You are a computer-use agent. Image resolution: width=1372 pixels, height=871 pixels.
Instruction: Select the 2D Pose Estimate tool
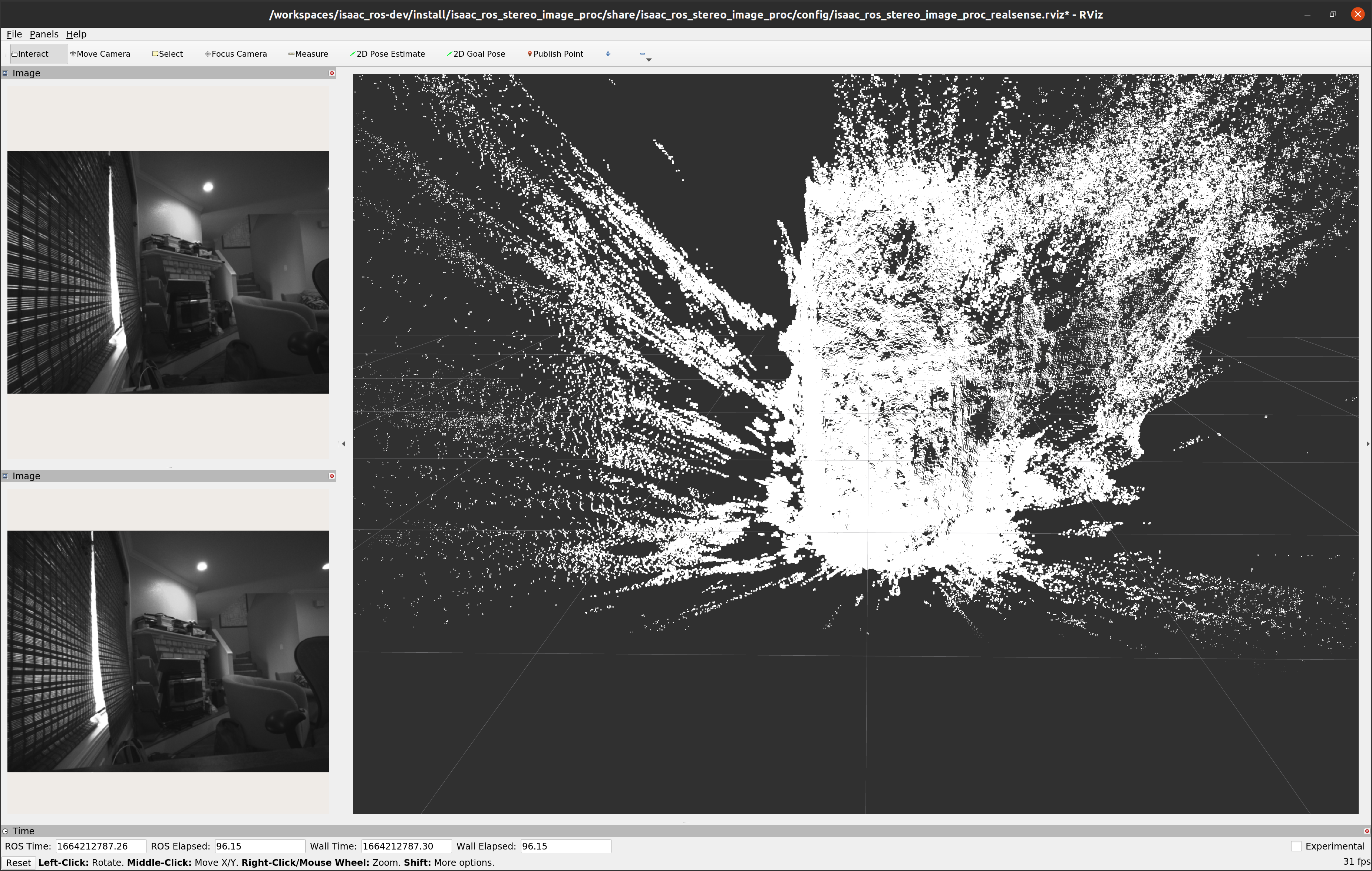click(387, 54)
